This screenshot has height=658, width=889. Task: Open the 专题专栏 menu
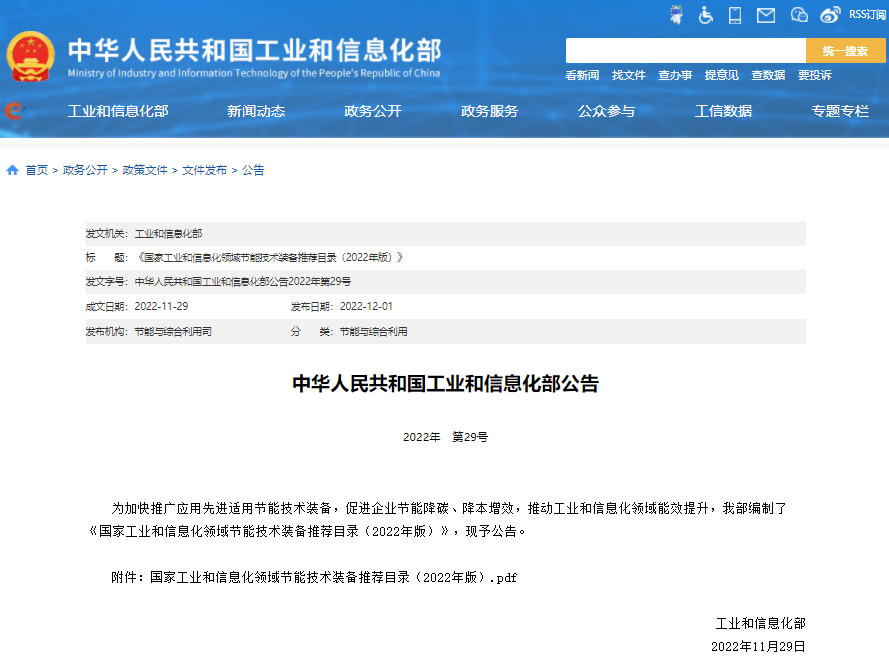(x=840, y=111)
